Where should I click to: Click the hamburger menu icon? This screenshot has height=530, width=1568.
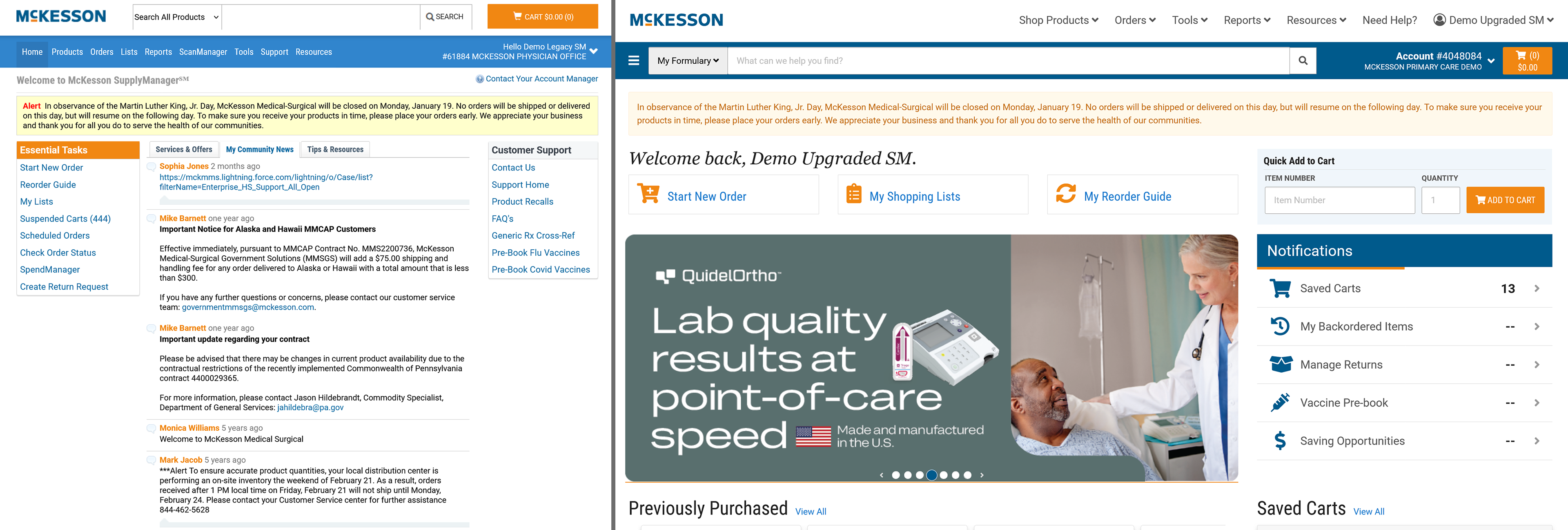(x=633, y=61)
